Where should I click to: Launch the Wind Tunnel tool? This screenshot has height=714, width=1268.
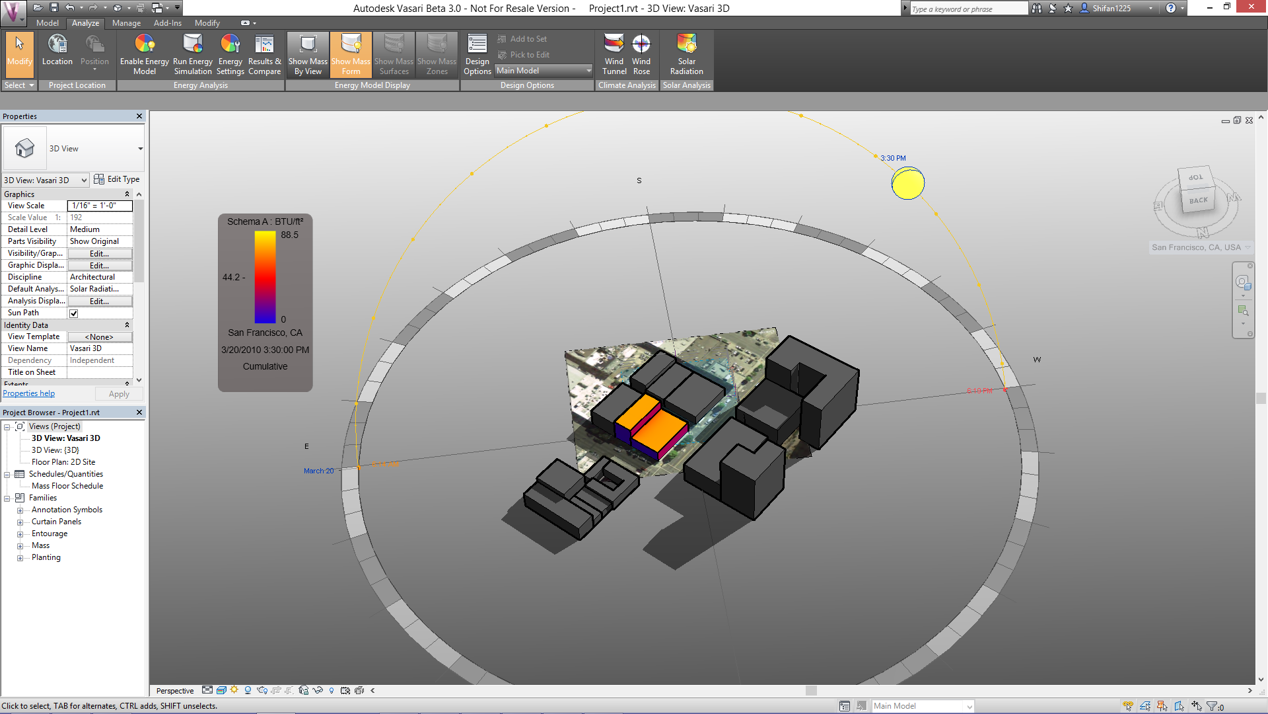[x=614, y=54]
